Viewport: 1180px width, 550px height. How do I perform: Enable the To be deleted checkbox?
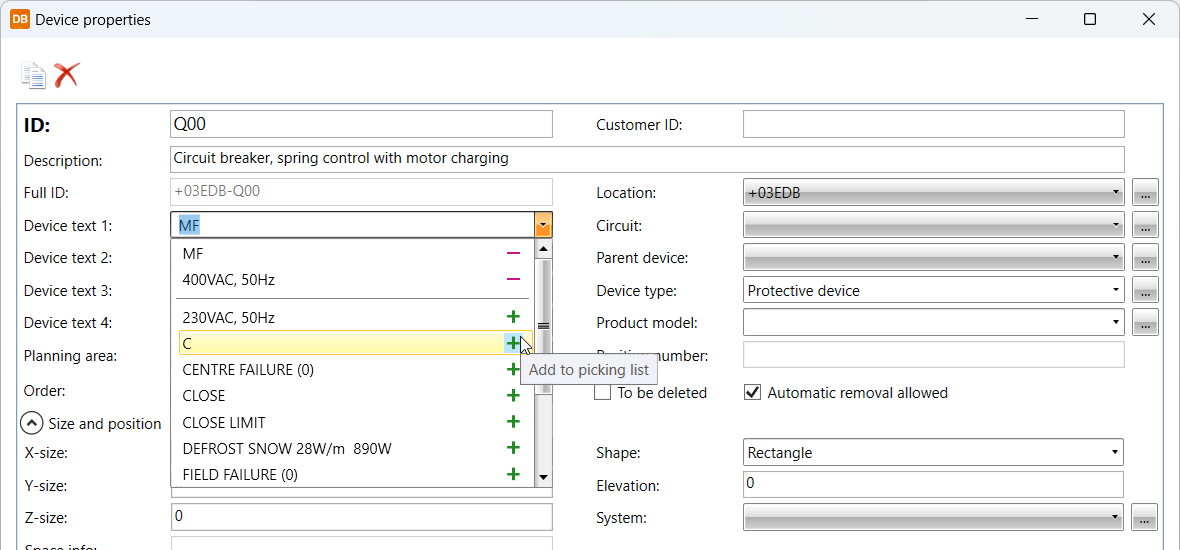pyautogui.click(x=603, y=393)
